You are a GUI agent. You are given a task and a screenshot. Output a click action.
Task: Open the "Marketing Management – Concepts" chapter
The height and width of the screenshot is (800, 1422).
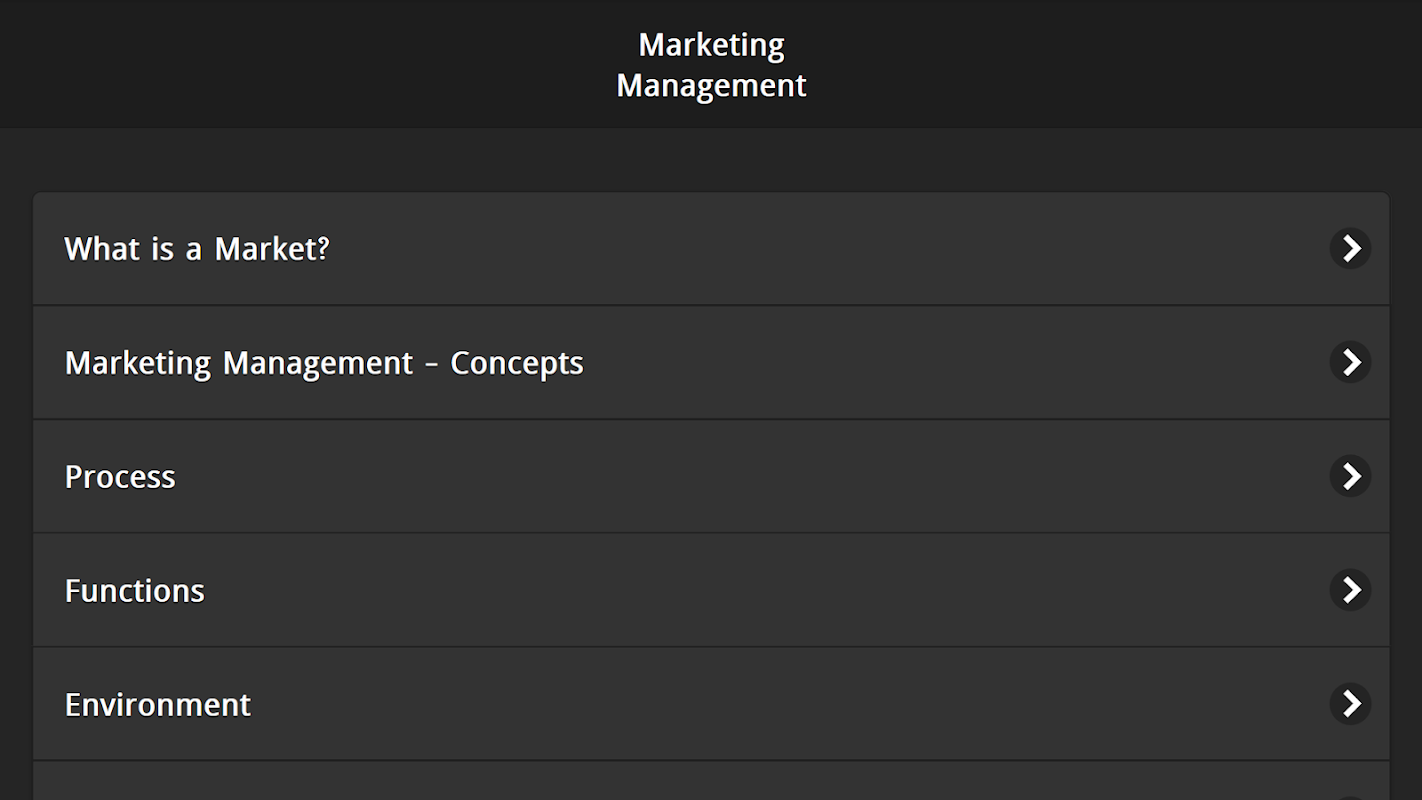pyautogui.click(x=323, y=363)
